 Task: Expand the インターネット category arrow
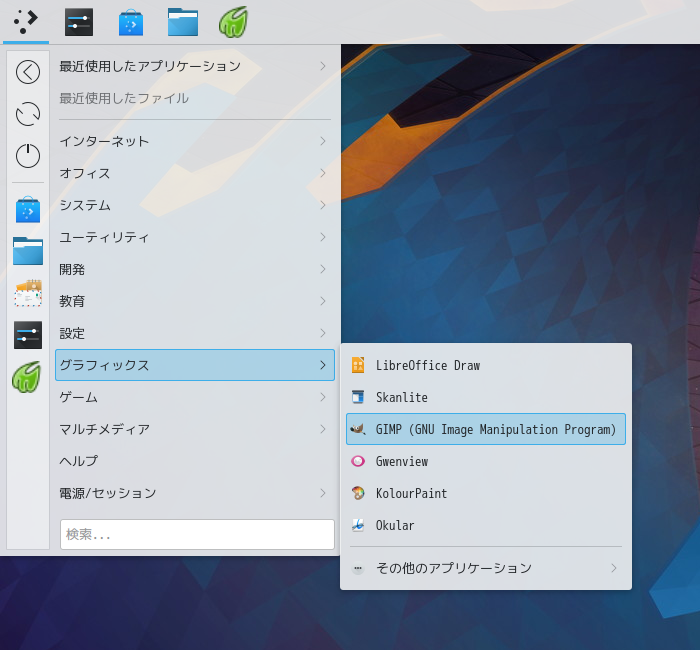pos(323,141)
